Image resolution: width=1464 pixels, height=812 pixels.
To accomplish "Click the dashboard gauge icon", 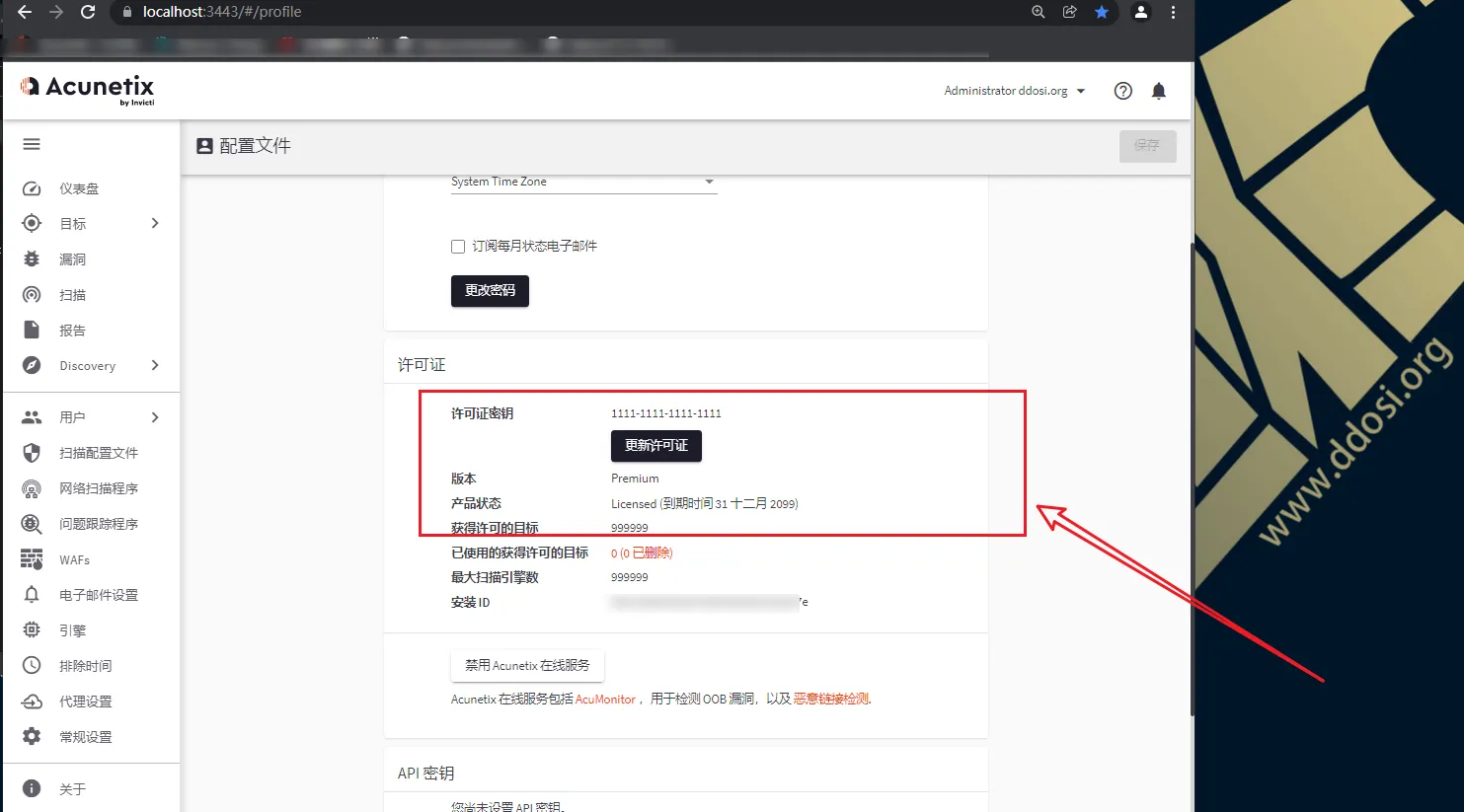I will (x=32, y=188).
